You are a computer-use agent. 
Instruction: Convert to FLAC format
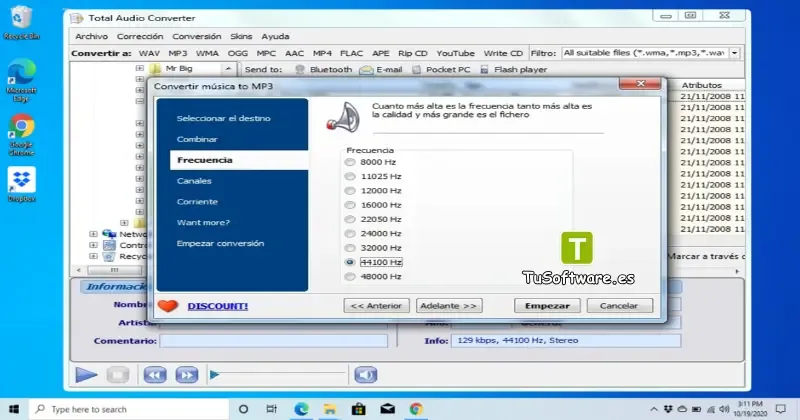click(352, 53)
